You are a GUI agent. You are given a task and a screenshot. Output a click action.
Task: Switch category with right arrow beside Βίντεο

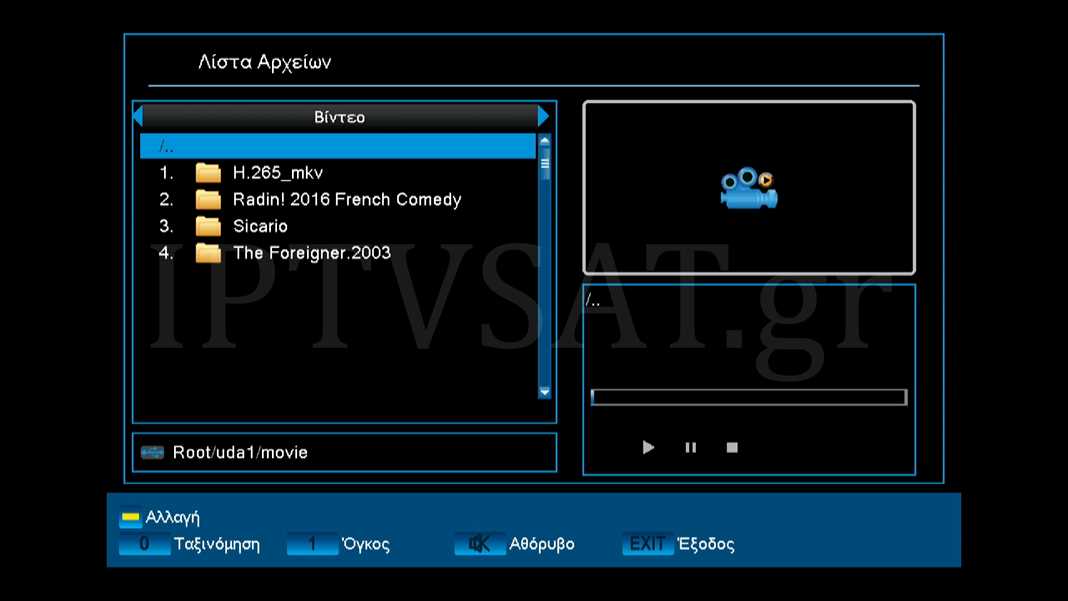(x=543, y=117)
